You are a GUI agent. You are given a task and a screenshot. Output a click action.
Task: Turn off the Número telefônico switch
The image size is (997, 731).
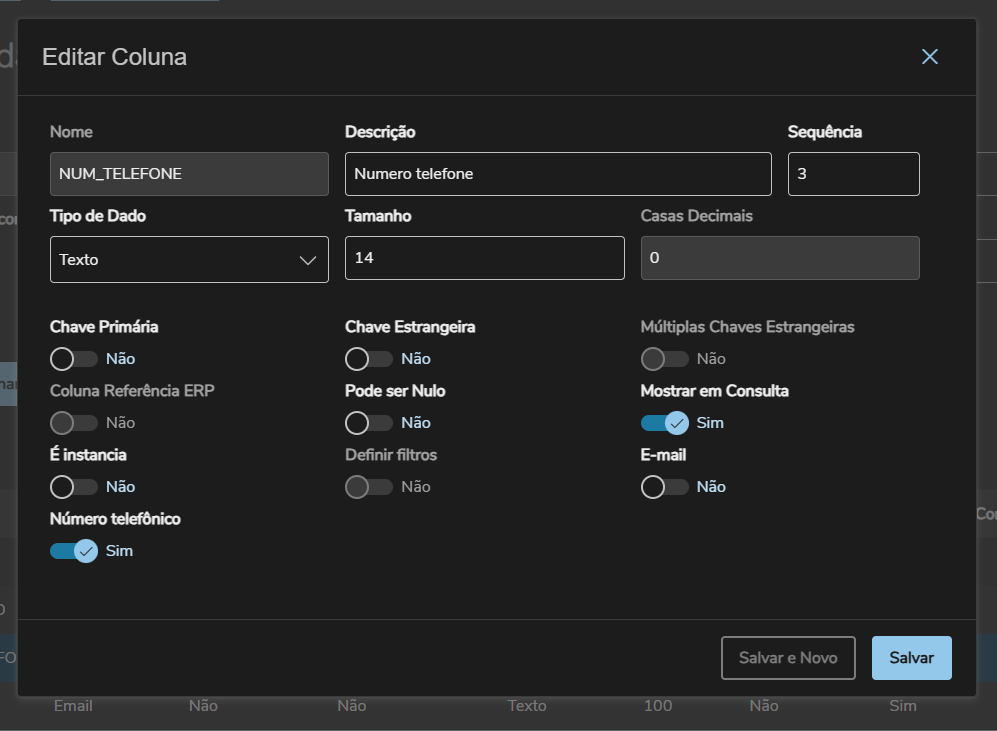point(74,551)
